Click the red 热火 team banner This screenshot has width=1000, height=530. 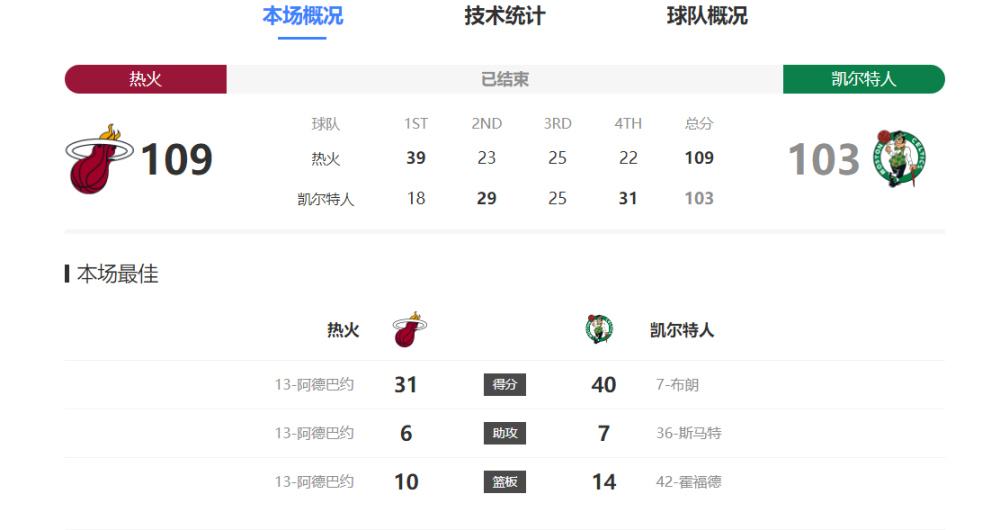(146, 79)
